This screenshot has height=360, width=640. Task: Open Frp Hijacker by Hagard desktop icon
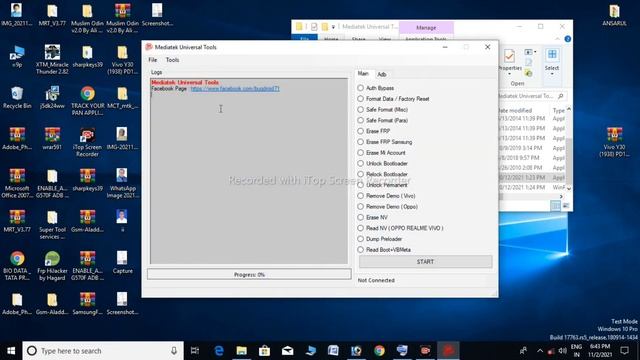[x=52, y=266]
